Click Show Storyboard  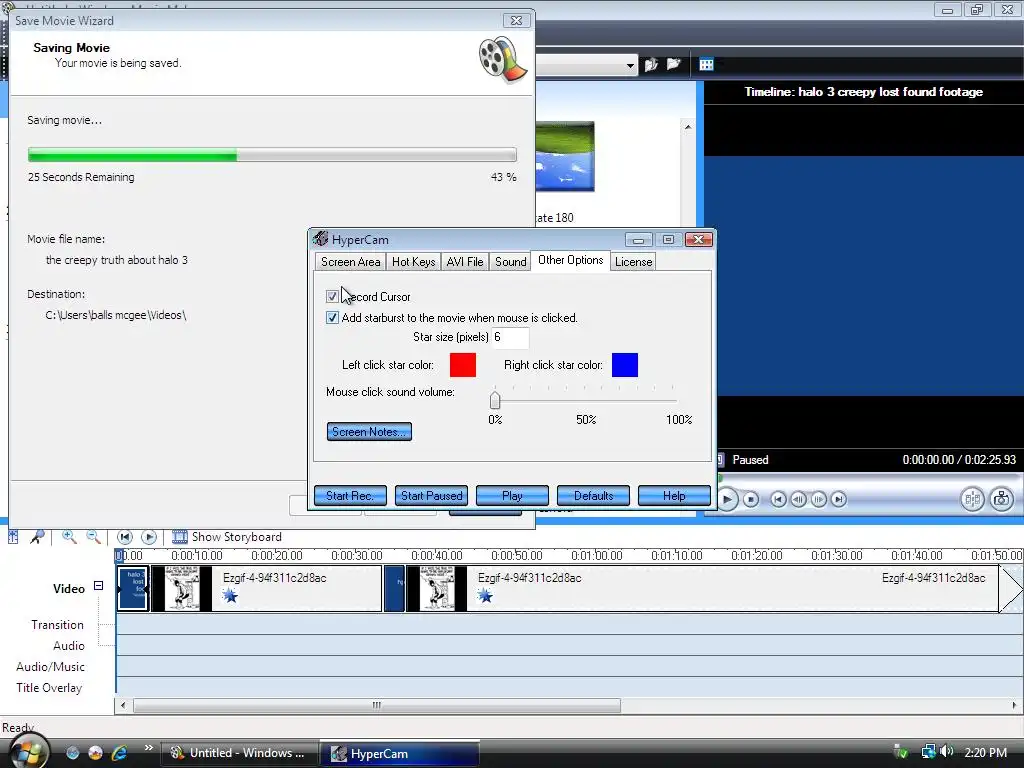click(x=227, y=537)
